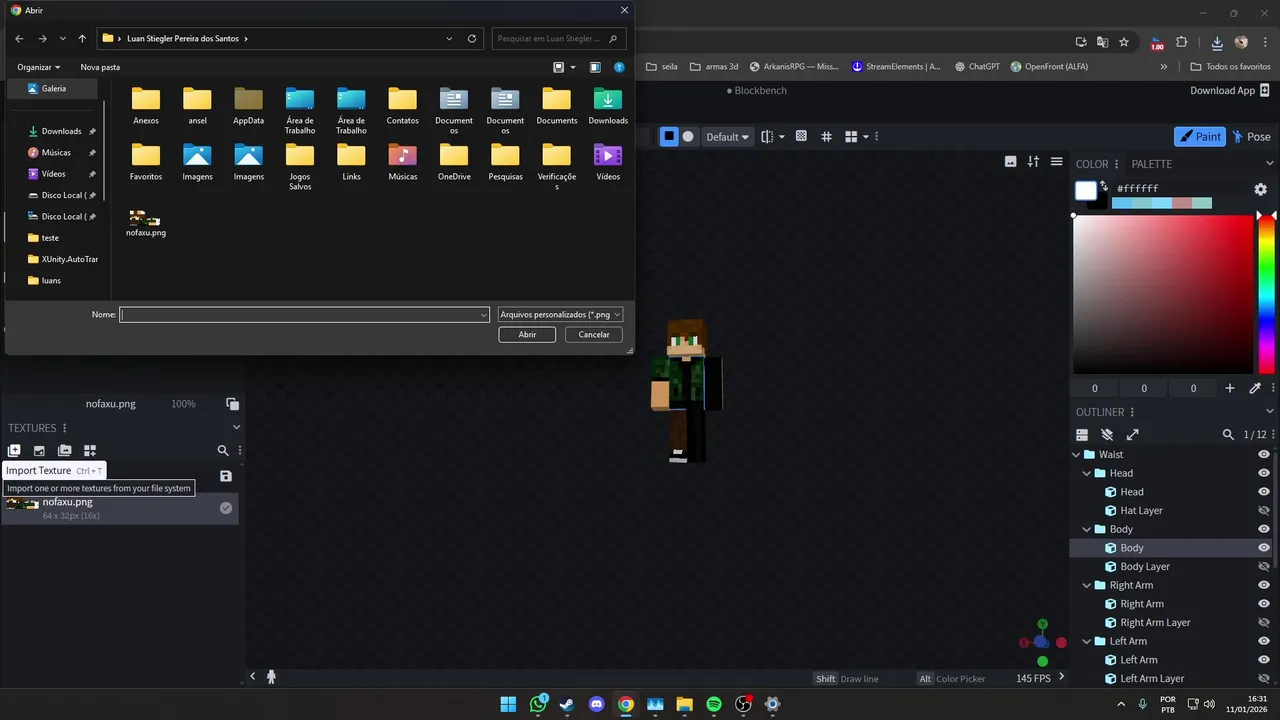Image resolution: width=1280 pixels, height=720 pixels.
Task: Click the crossed-out layers icon in Outliner
Action: (x=1107, y=435)
